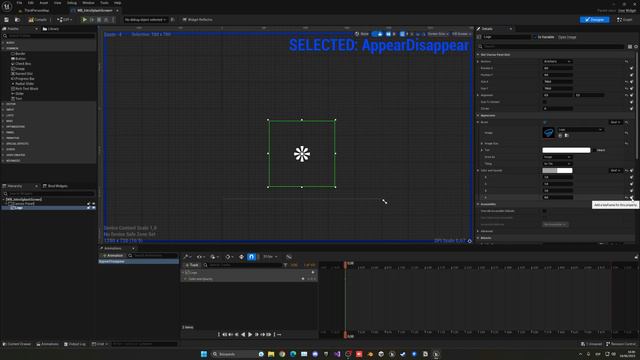Viewport: 640px width, 360px height.
Task: Open the Tools menu
Action: click(x=104, y=3)
